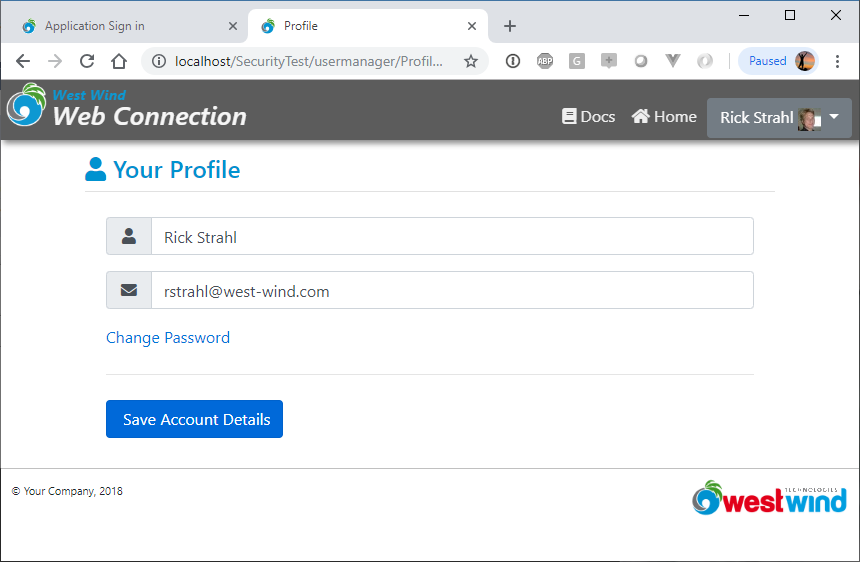Viewport: 860px width, 562px height.
Task: Edit the Rick Strahl name field
Action: 452,236
